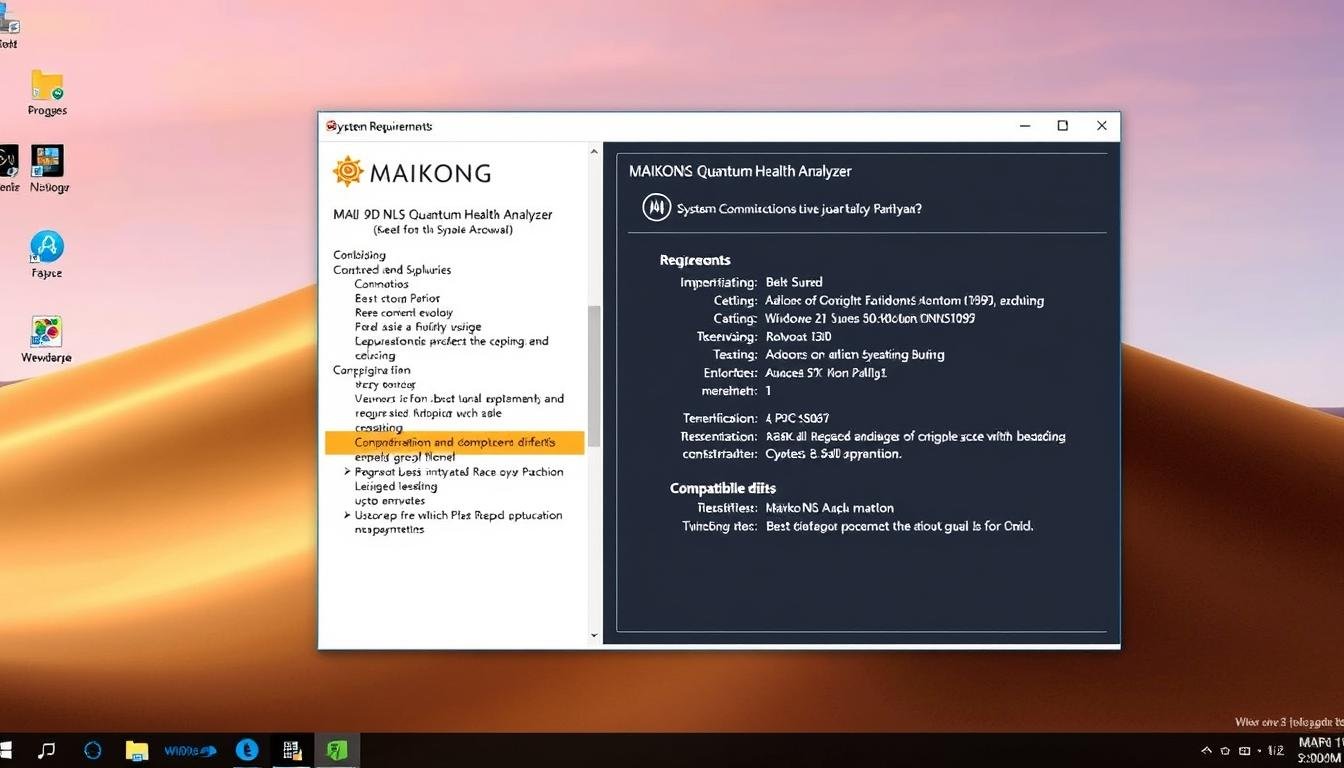Select the 'Conlsising' tree row

tap(359, 255)
